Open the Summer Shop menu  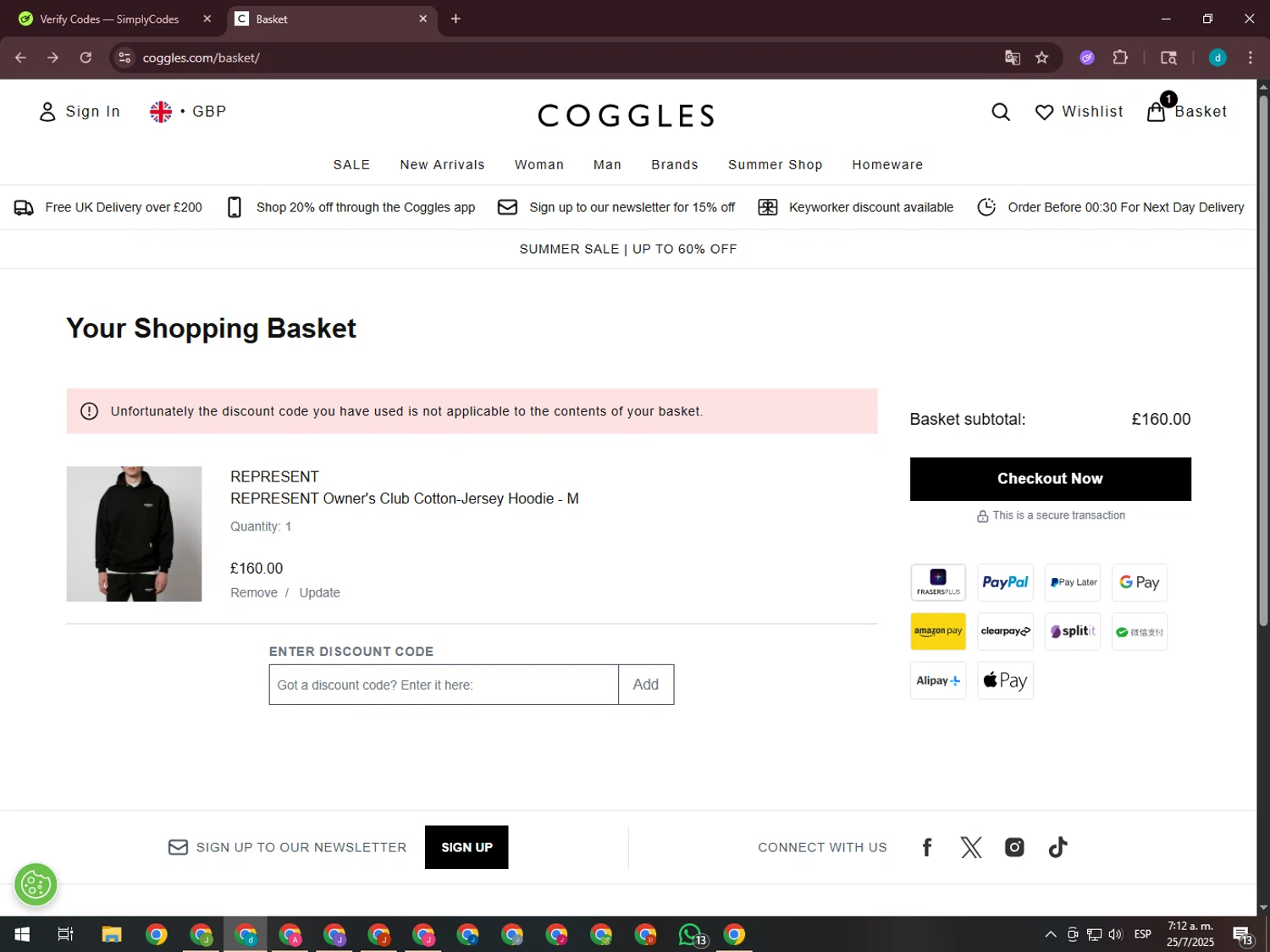(x=776, y=165)
